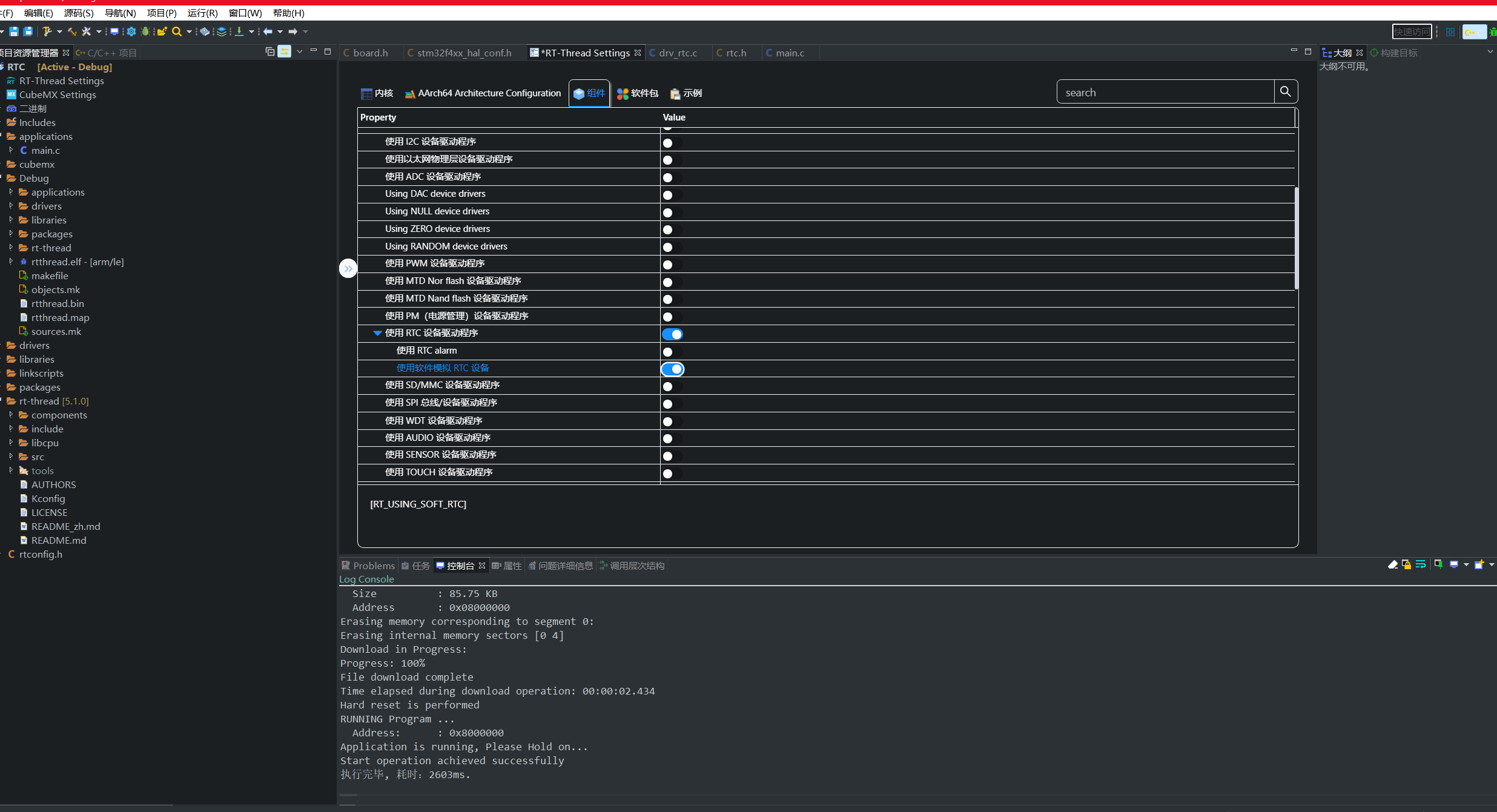The width and height of the screenshot is (1497, 812).
Task: Open CubeMX Settings in project tree
Action: click(58, 94)
